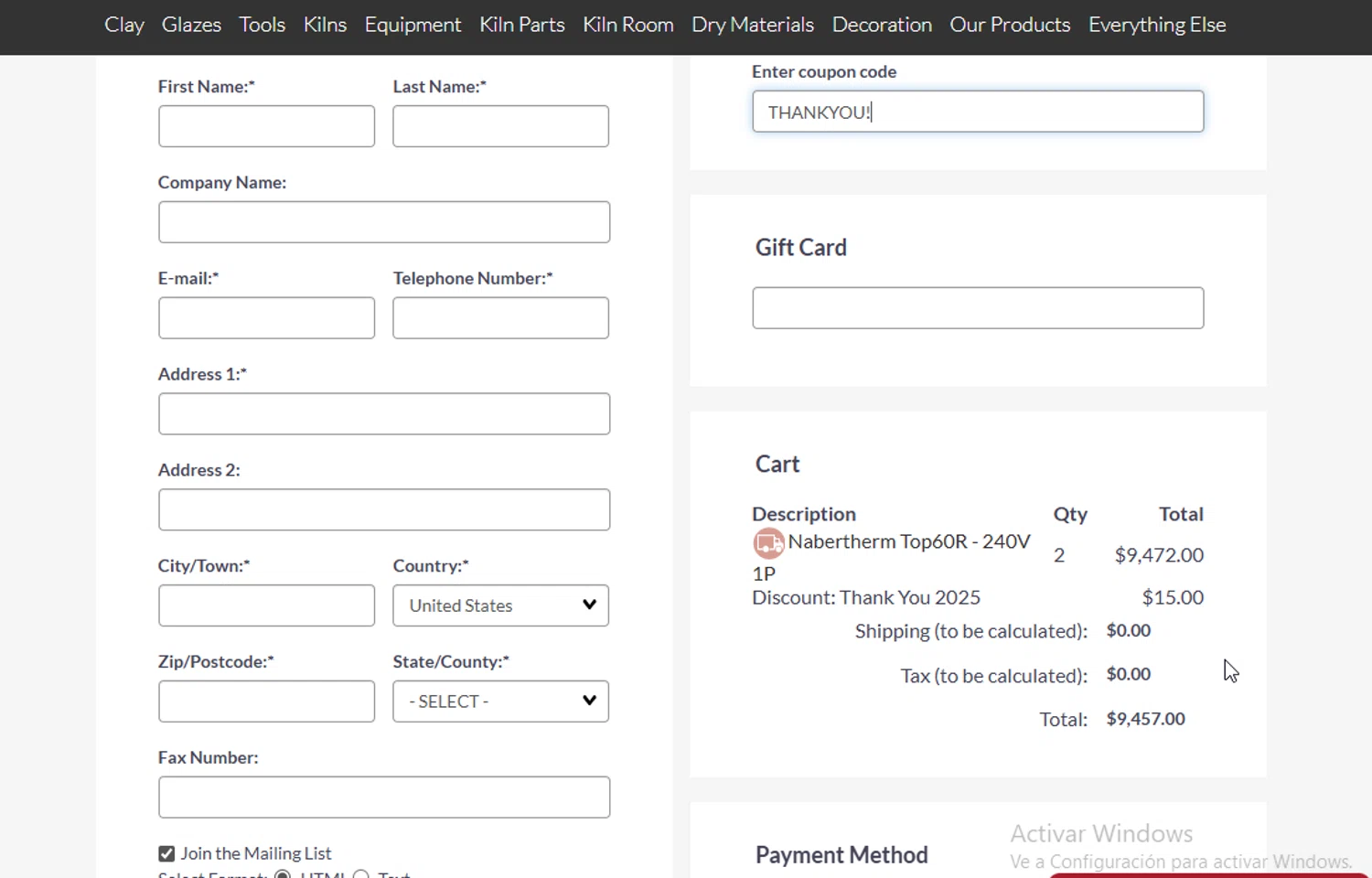Open the Kilns menu
The height and width of the screenshot is (878, 1372).
coord(325,25)
